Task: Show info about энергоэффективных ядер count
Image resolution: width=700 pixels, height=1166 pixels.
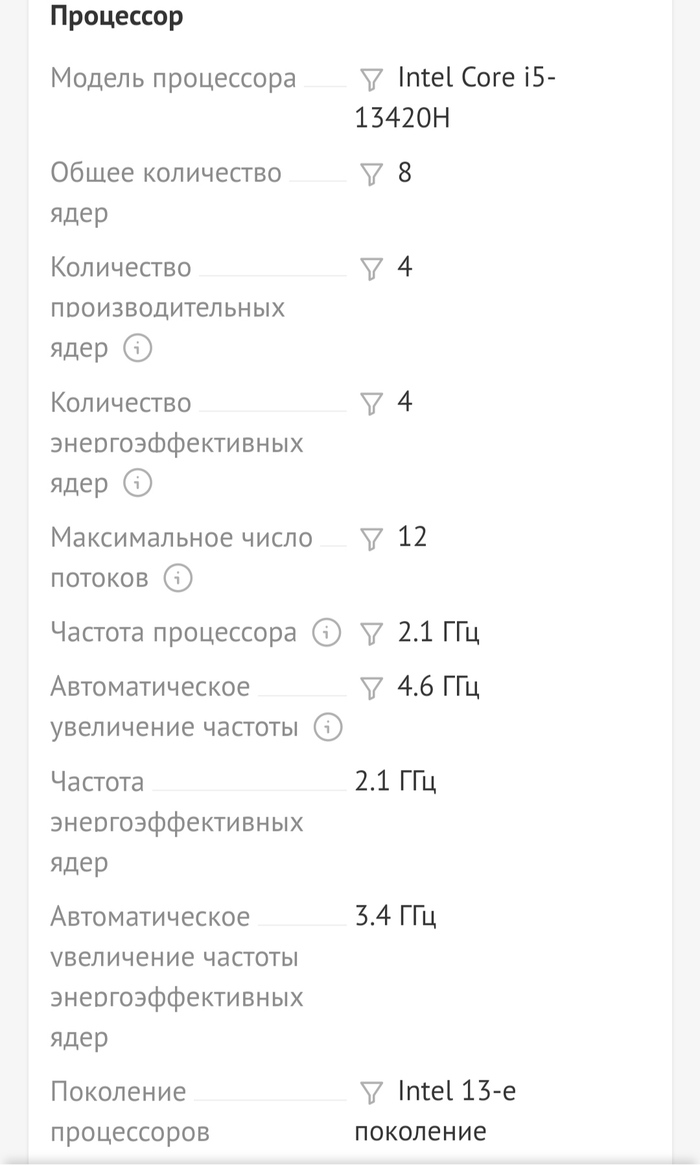Action: [137, 484]
